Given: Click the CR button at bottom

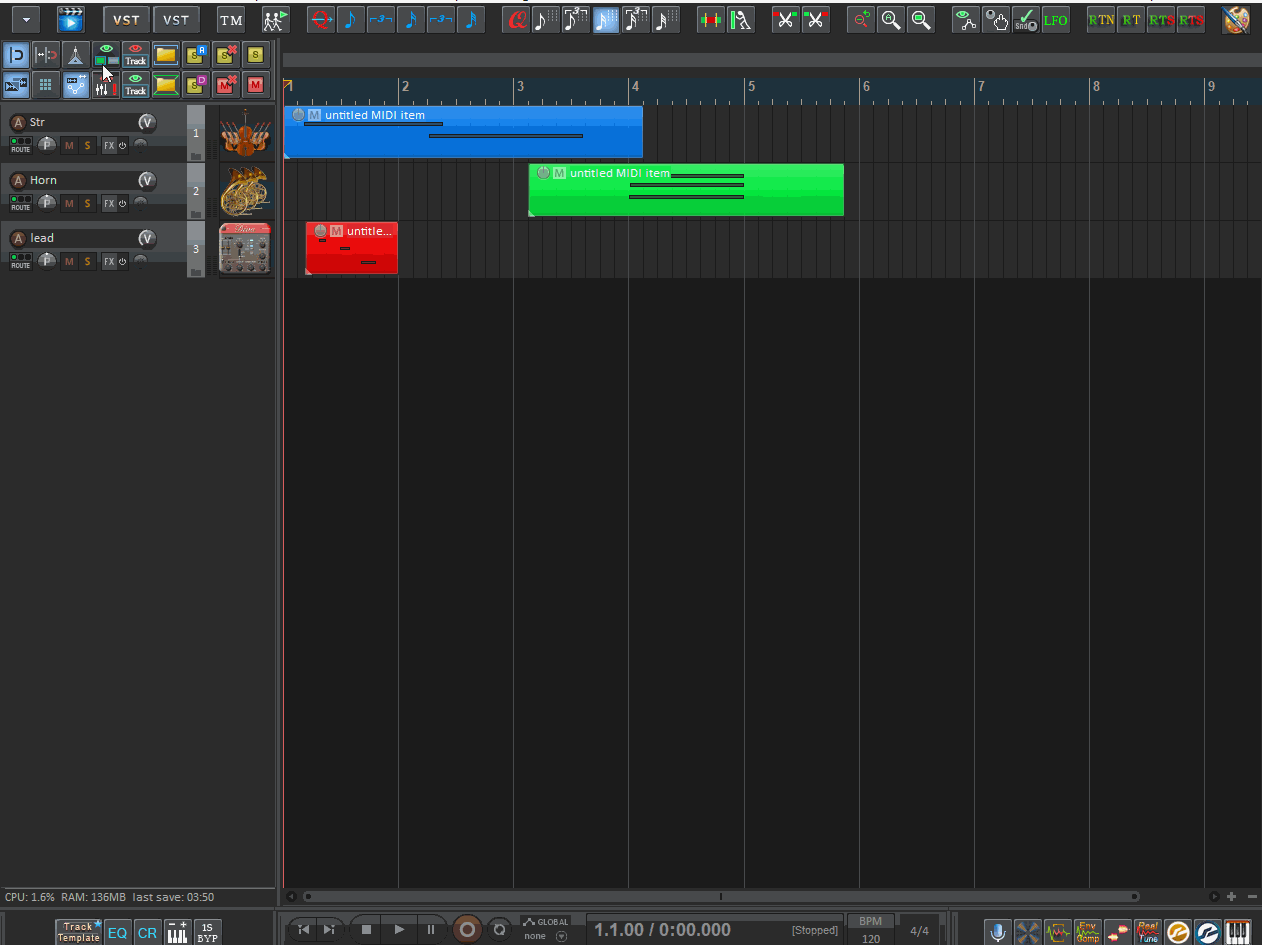Looking at the screenshot, I should click(147, 932).
